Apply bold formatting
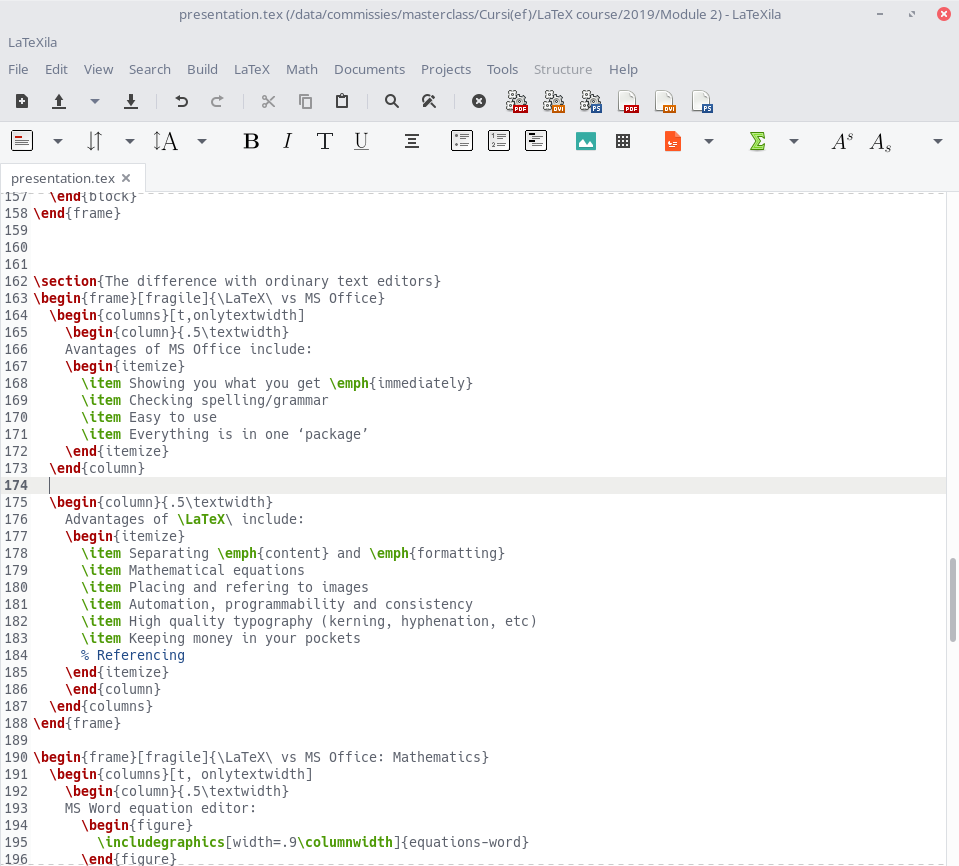The height and width of the screenshot is (866, 959). [x=251, y=141]
